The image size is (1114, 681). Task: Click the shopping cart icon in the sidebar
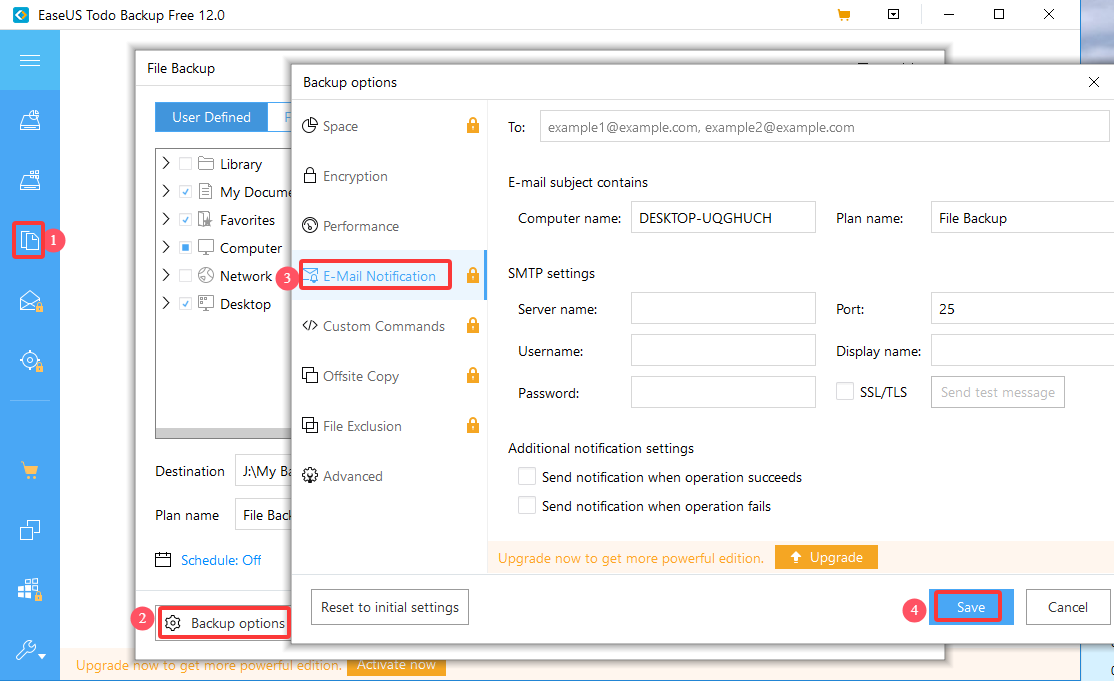[30, 470]
